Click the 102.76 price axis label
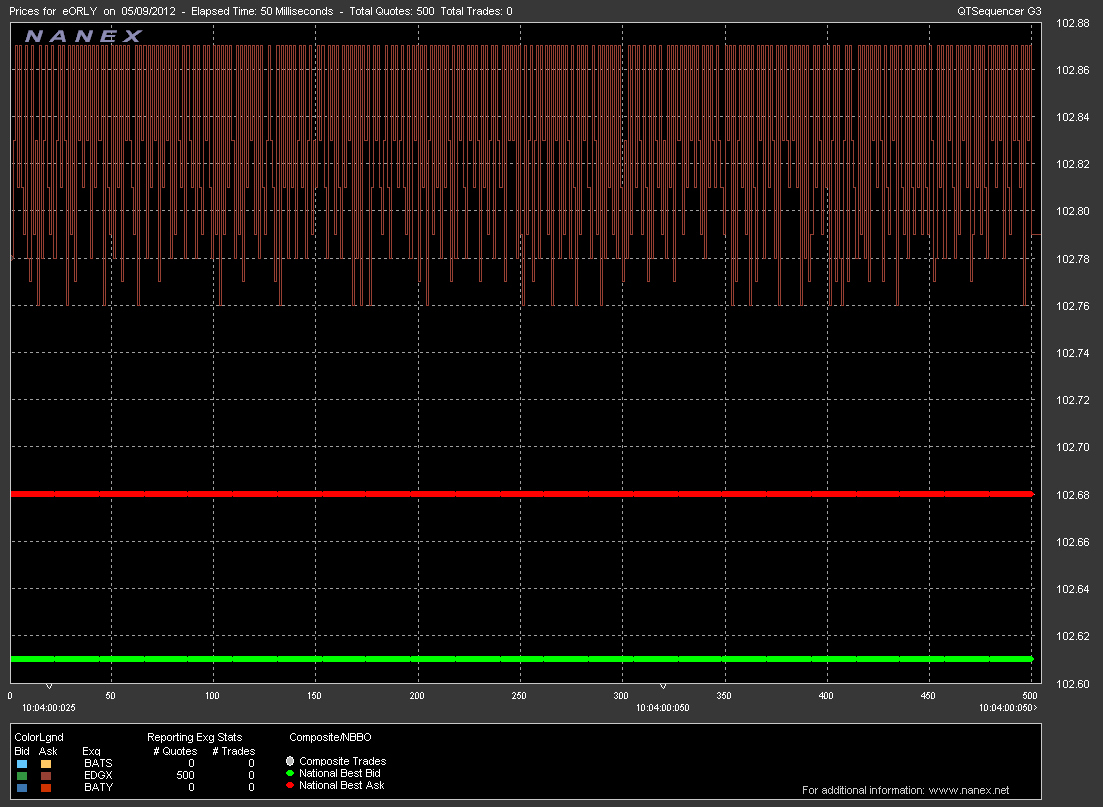Viewport: 1103px width, 807px height. pos(1073,306)
